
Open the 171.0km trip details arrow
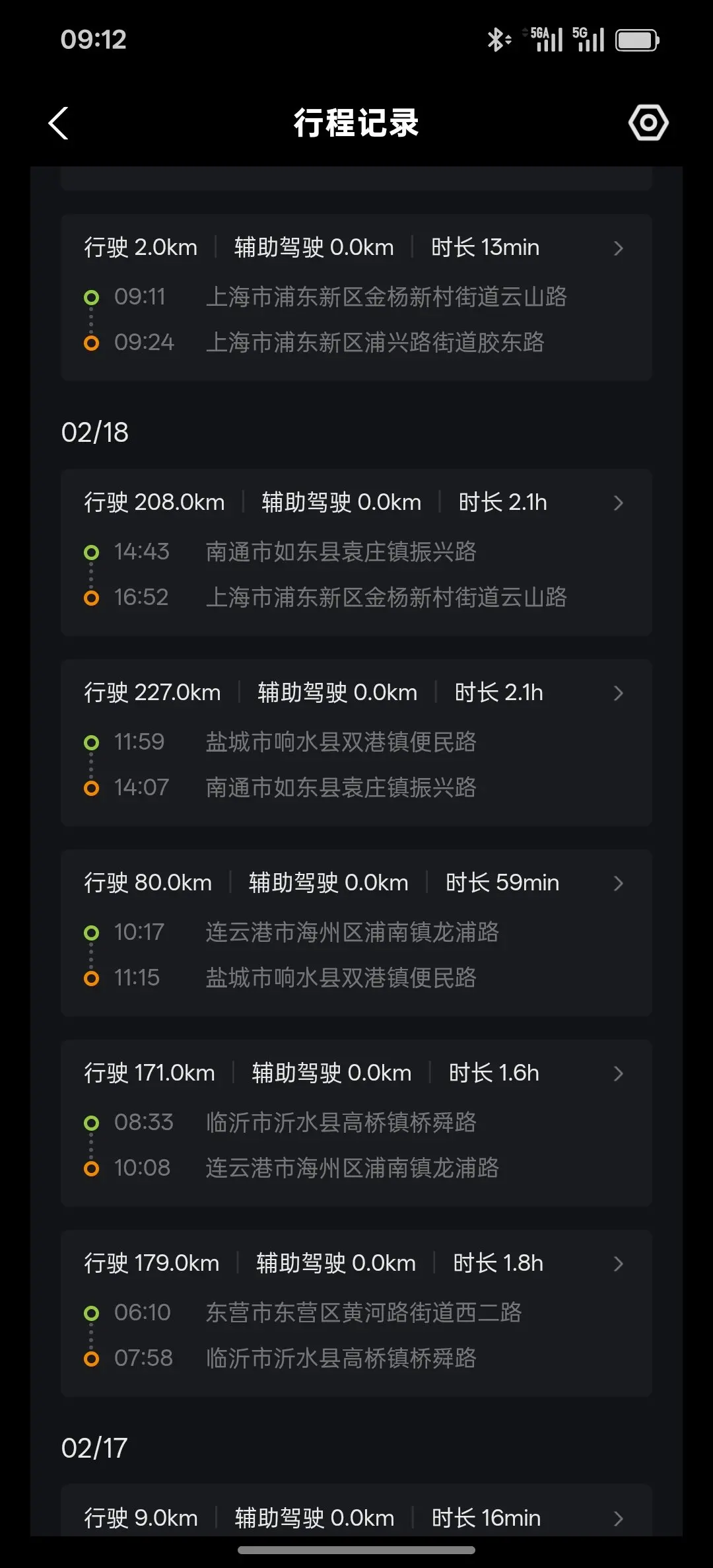(x=618, y=1074)
